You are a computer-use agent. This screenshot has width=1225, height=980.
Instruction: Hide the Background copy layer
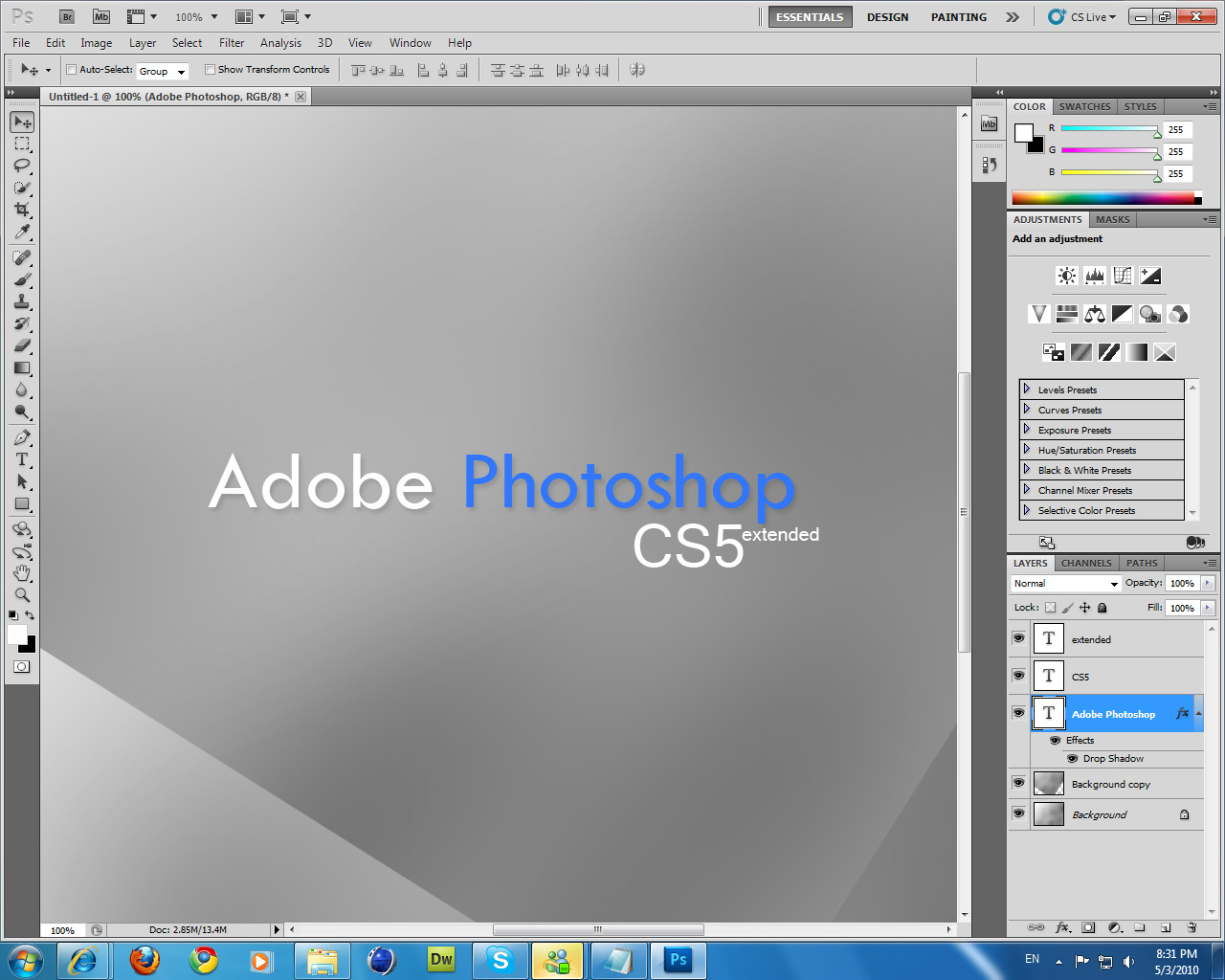pyautogui.click(x=1018, y=783)
